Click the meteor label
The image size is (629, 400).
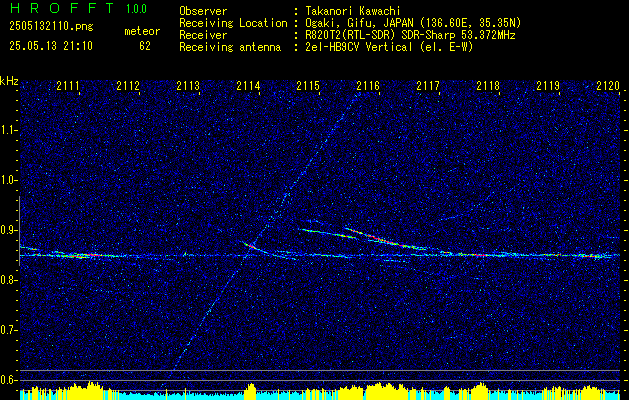tap(142, 31)
